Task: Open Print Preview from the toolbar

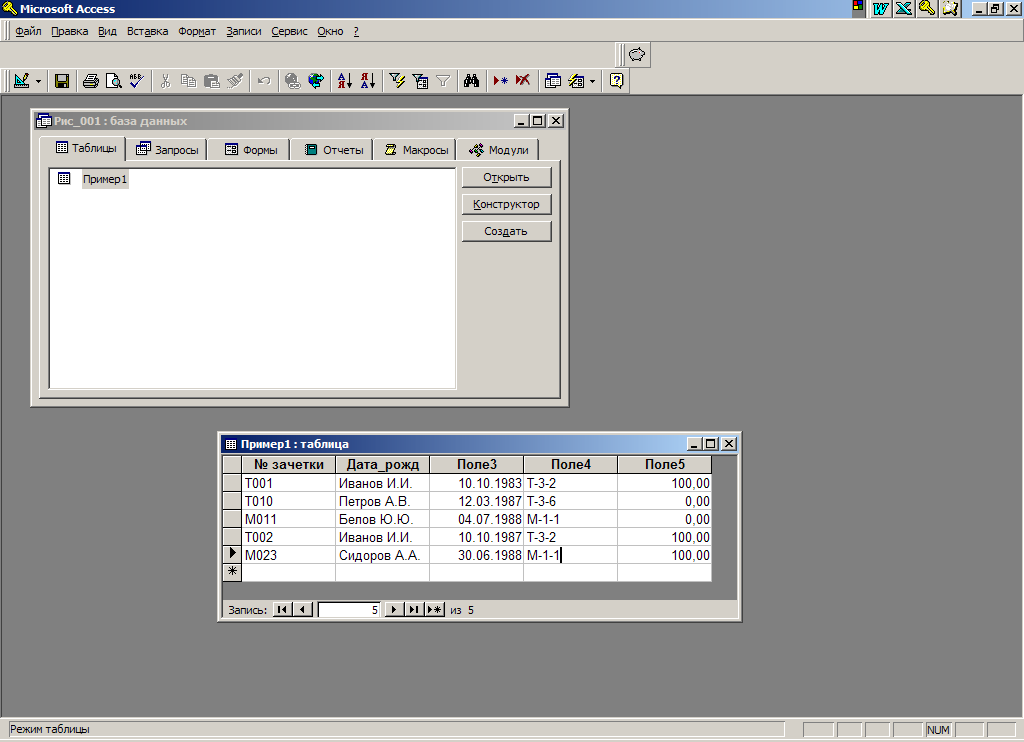Action: pos(114,81)
